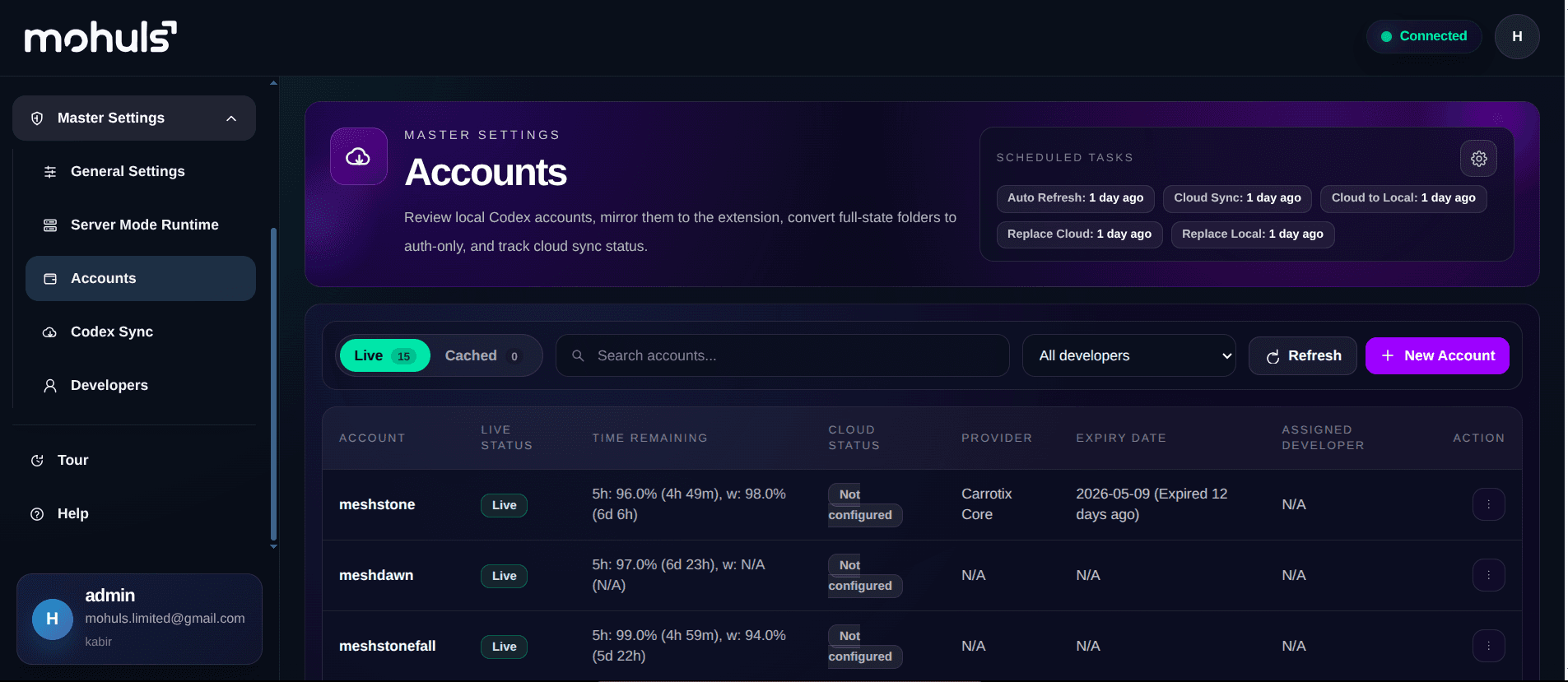Click the Carrotix Core provider cell
This screenshot has width=1568, height=682.
pos(987,504)
